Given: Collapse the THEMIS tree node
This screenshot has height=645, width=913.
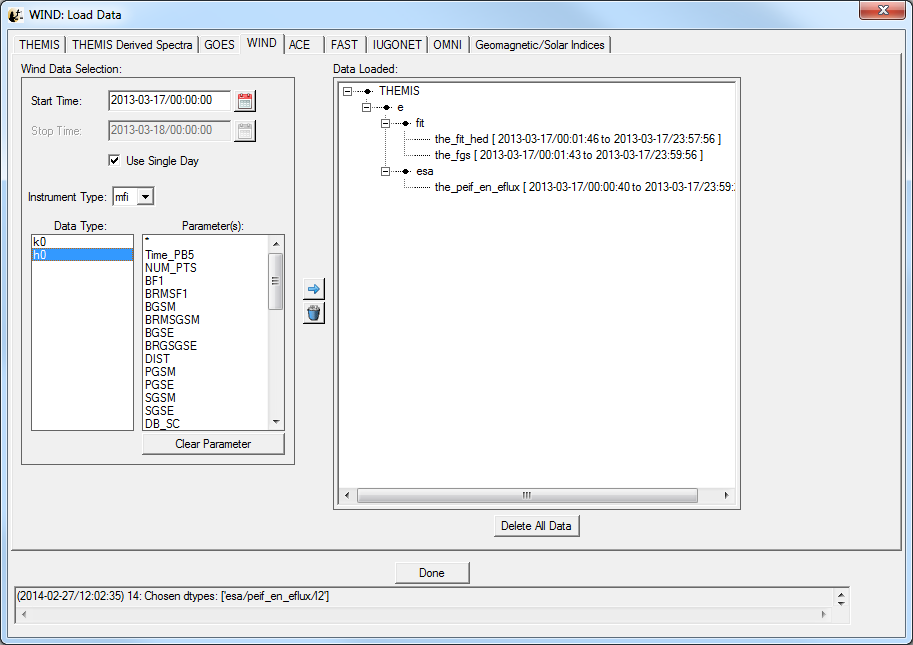Looking at the screenshot, I should click(347, 91).
